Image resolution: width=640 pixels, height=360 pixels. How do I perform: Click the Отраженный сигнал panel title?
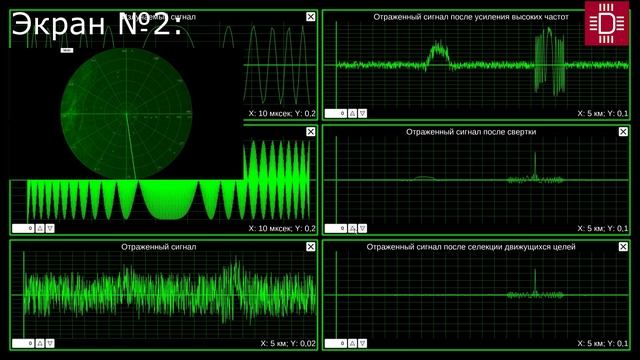click(x=159, y=247)
